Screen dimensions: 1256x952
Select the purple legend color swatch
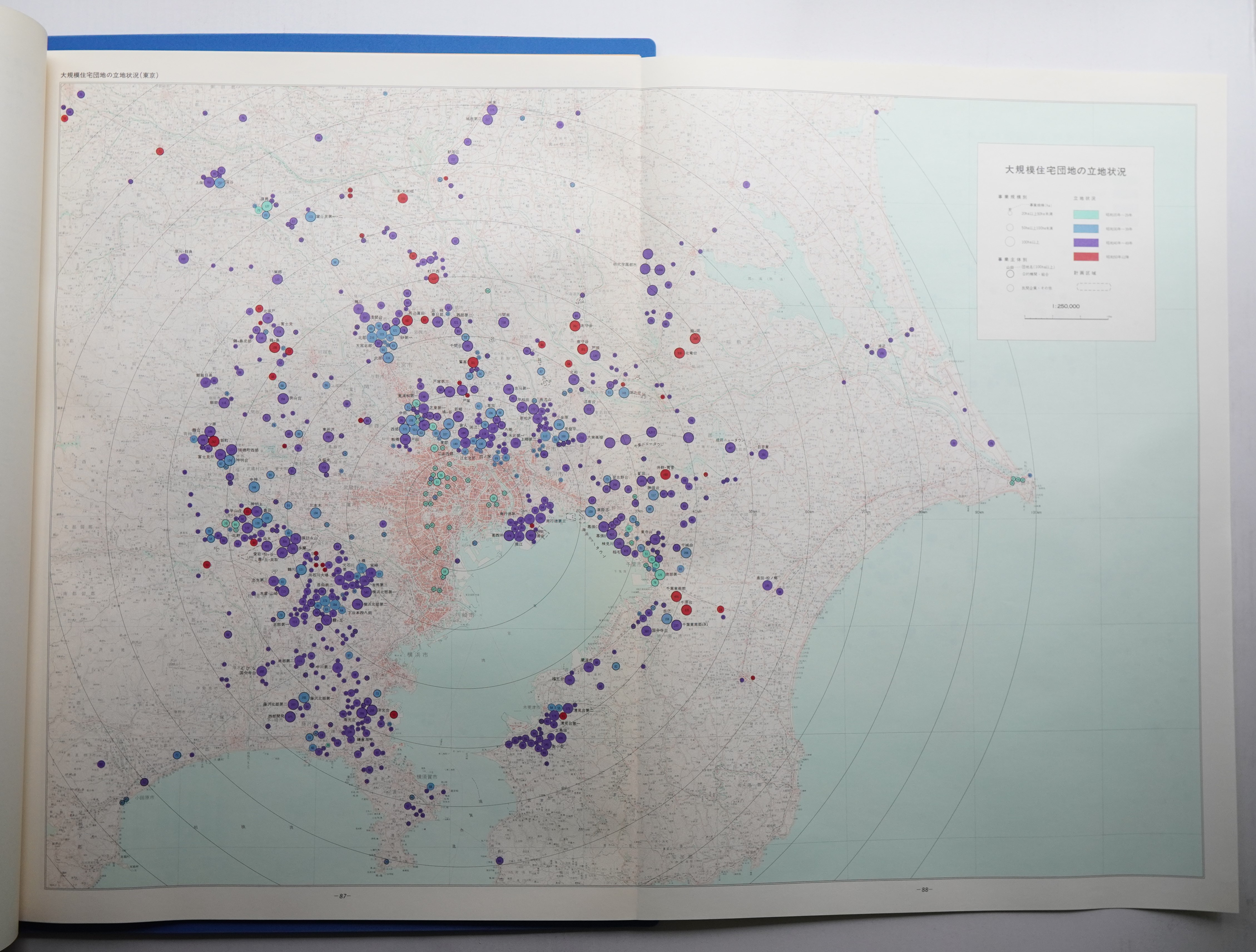click(x=1086, y=243)
